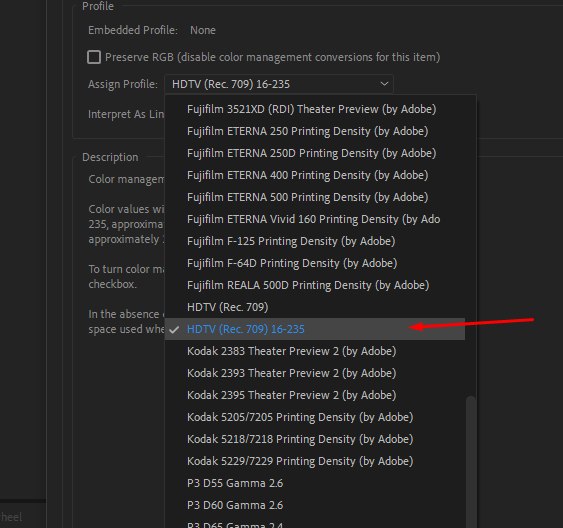
Task: Pick the P3 D55 Gamma 2.6 profile
Action: point(315,483)
